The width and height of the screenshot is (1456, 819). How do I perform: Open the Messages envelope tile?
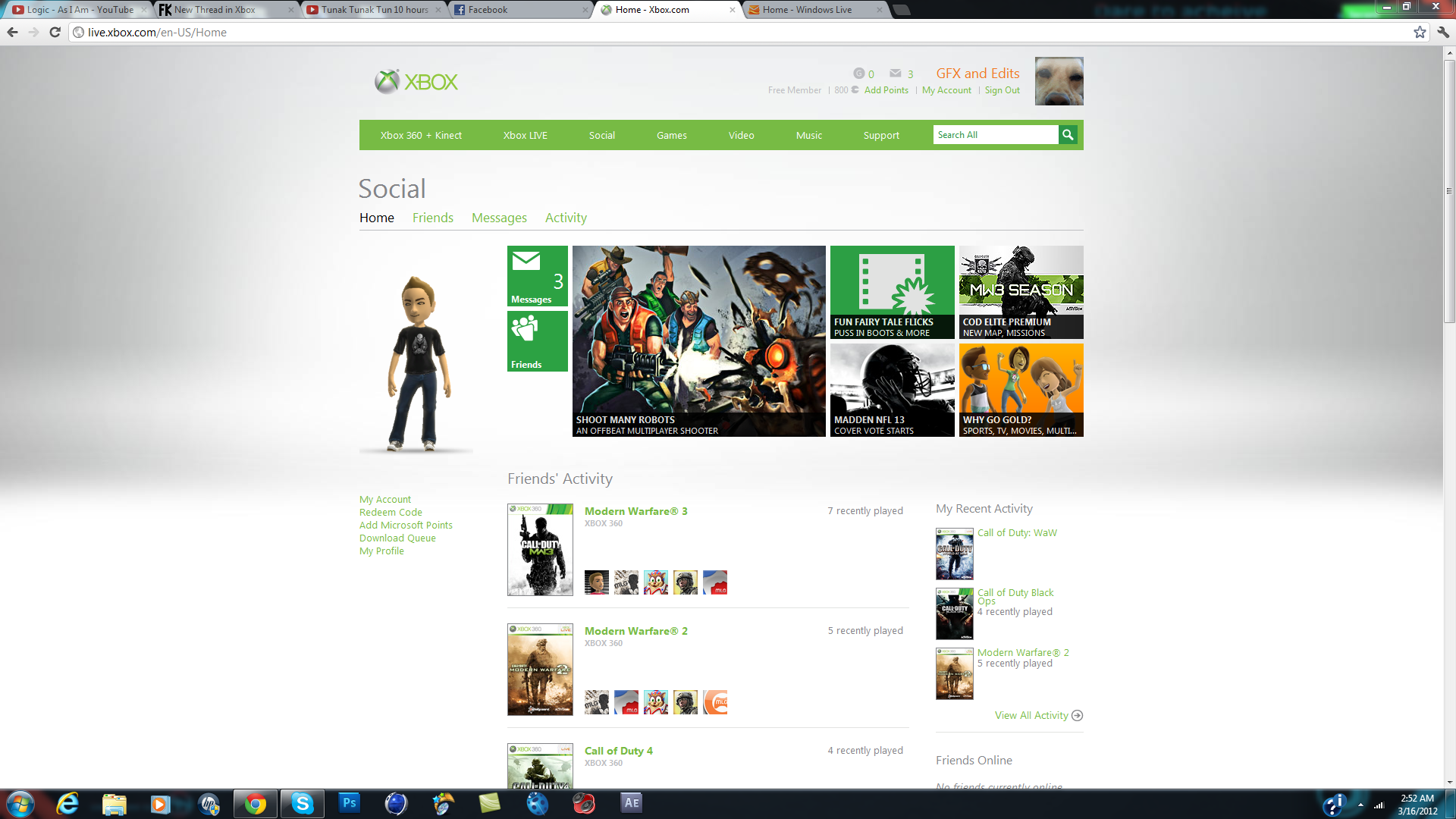pyautogui.click(x=537, y=276)
